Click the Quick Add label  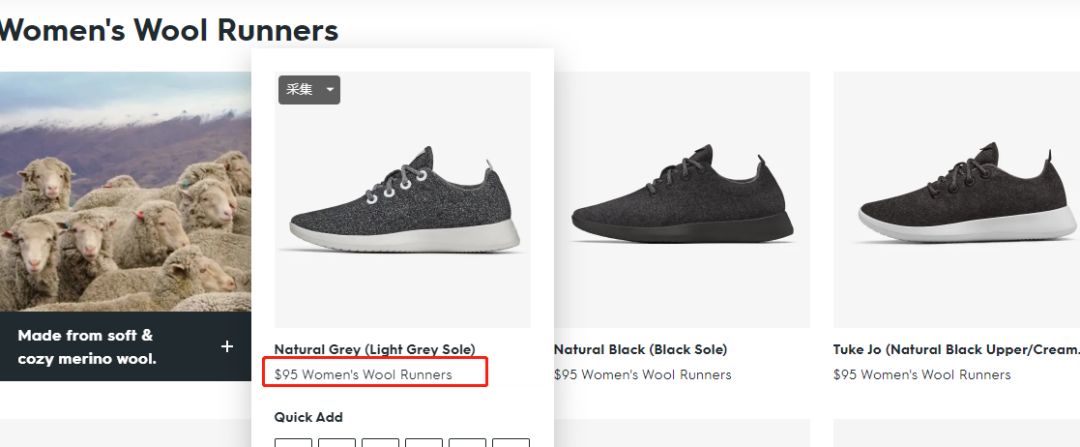tap(309, 417)
